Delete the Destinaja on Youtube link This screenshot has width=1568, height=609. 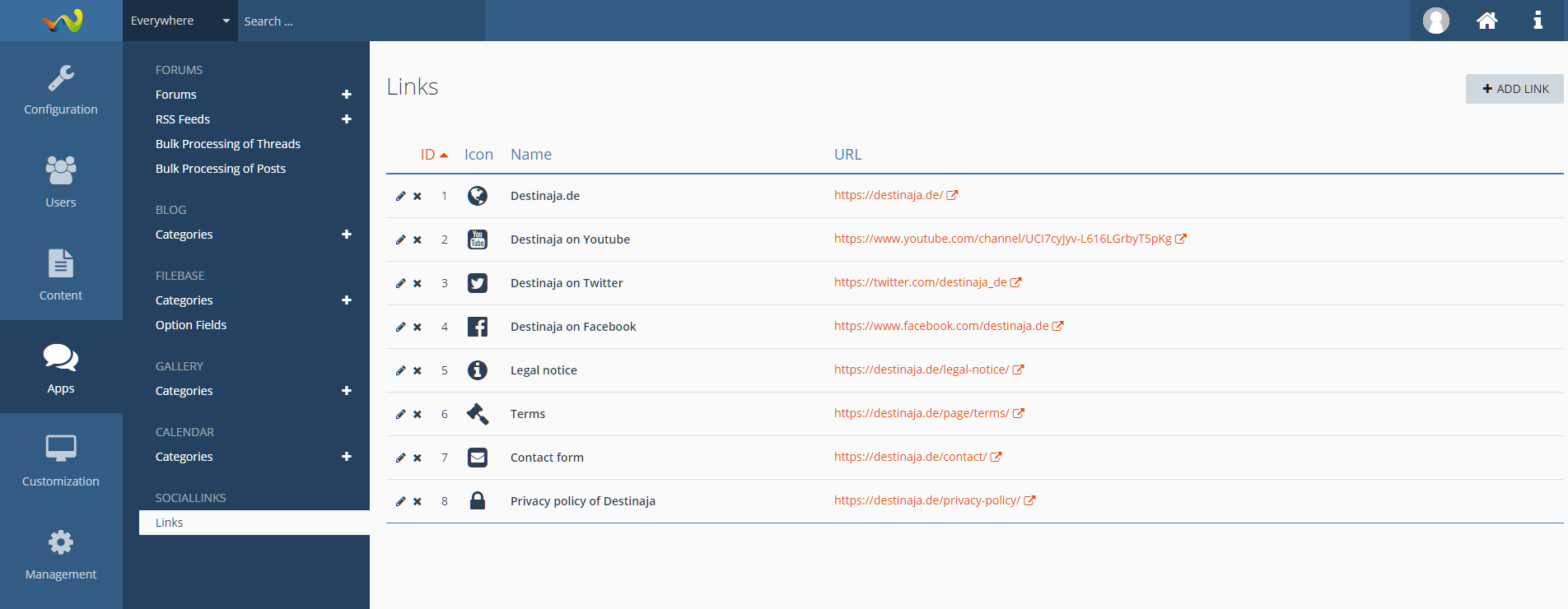[x=418, y=239]
